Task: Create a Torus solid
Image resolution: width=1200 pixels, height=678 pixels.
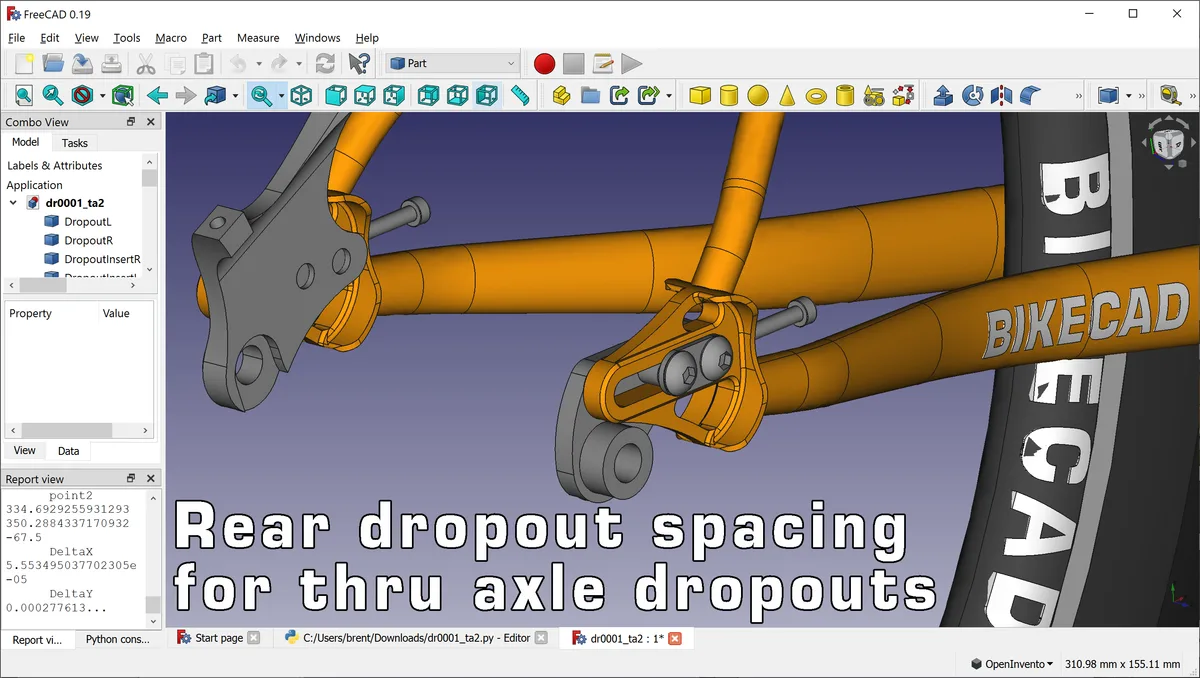Action: pyautogui.click(x=816, y=96)
